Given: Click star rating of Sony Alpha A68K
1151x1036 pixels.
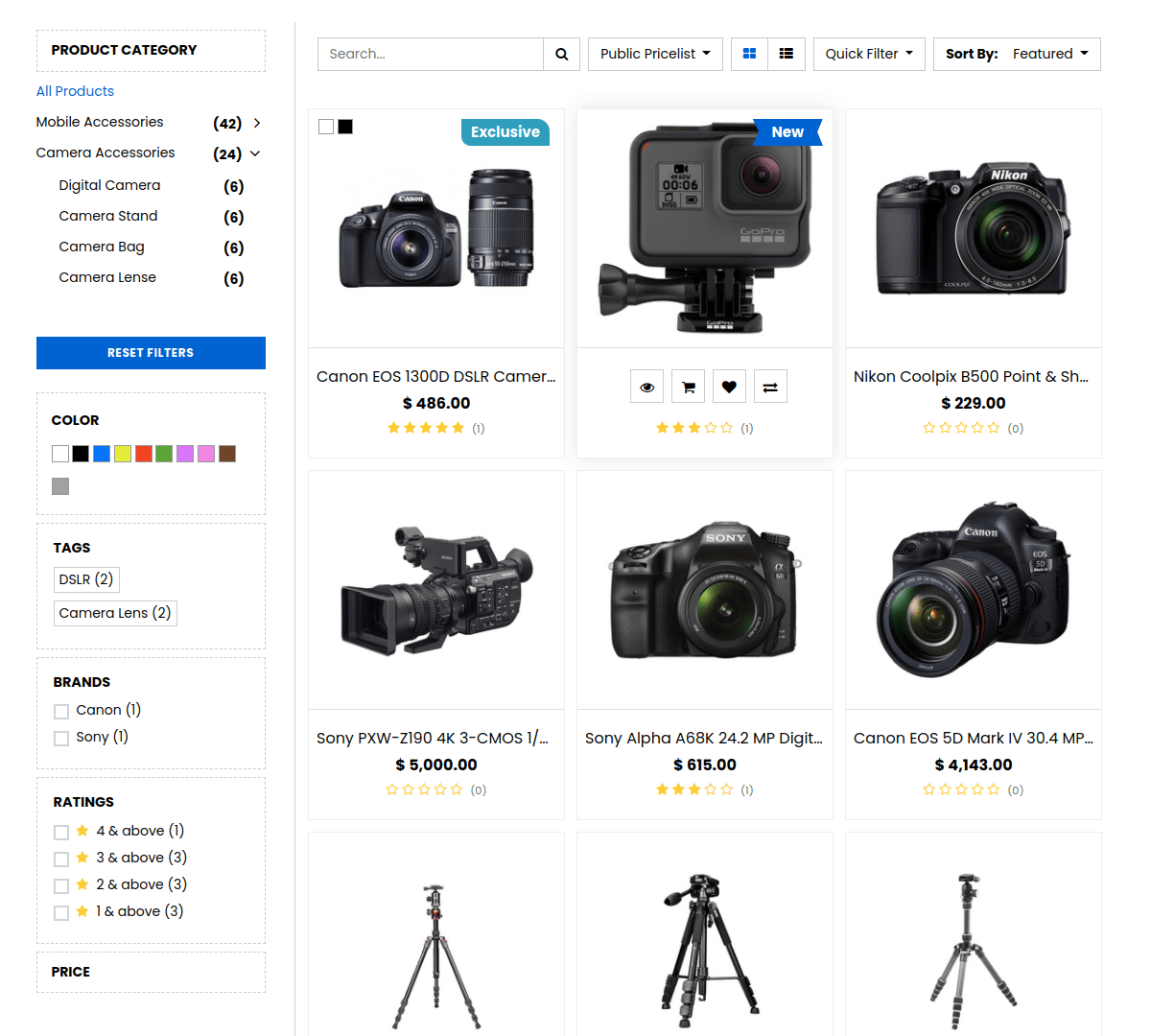Looking at the screenshot, I should coord(694,789).
